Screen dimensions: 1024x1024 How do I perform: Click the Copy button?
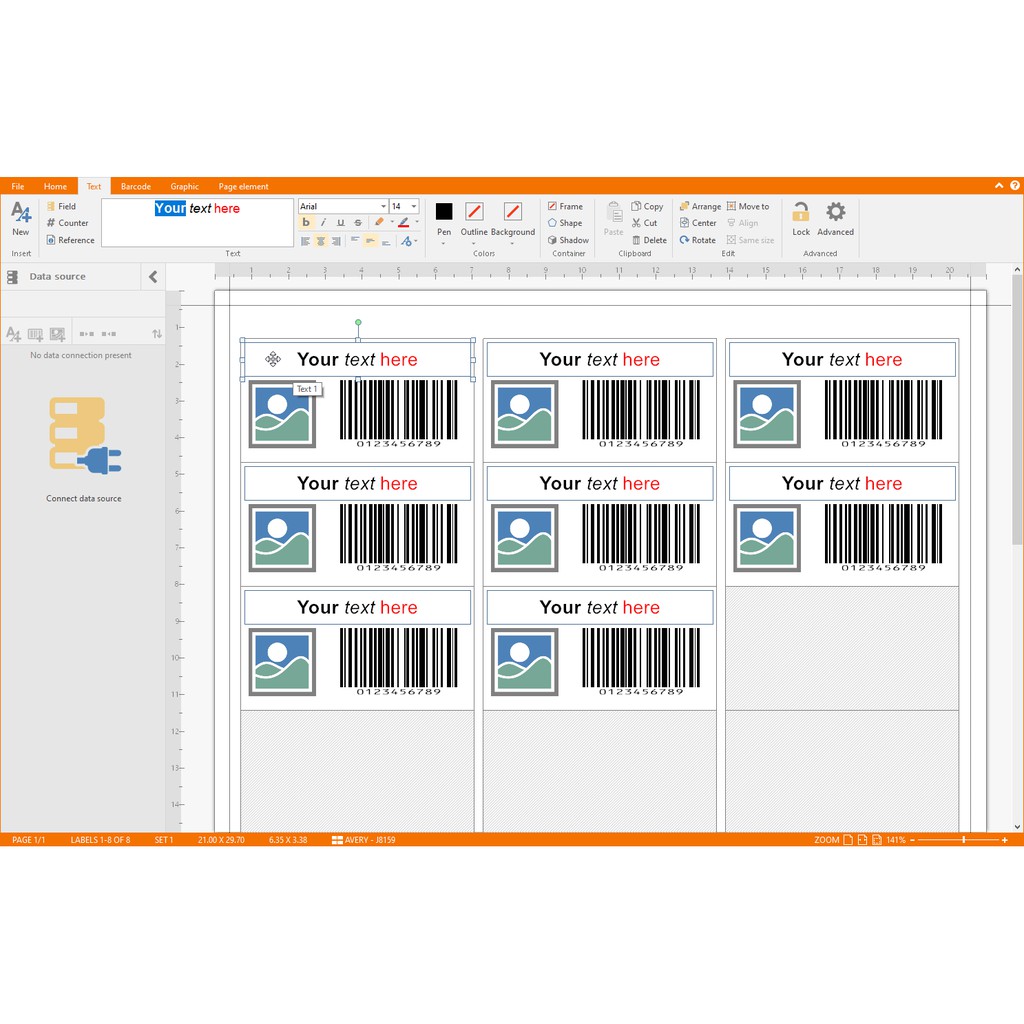click(x=646, y=206)
